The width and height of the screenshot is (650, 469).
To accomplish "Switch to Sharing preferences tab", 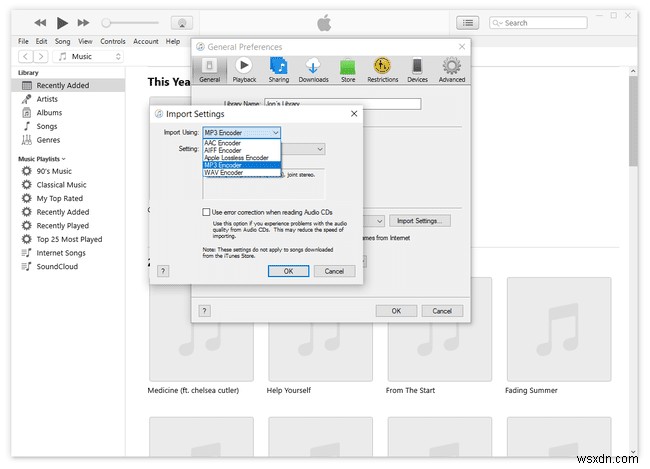I will [x=279, y=70].
